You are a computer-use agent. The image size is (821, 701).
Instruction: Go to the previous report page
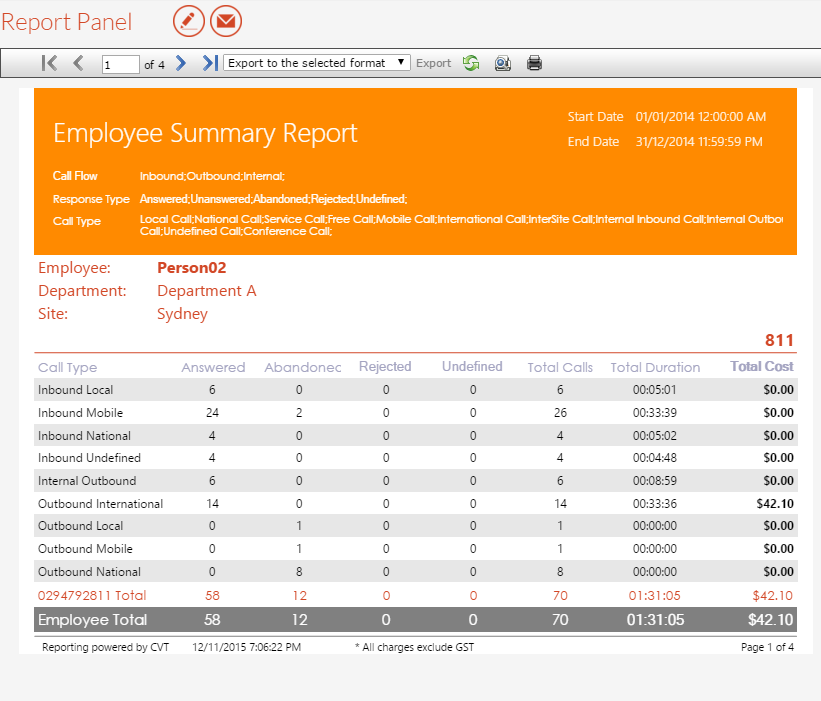[x=78, y=63]
